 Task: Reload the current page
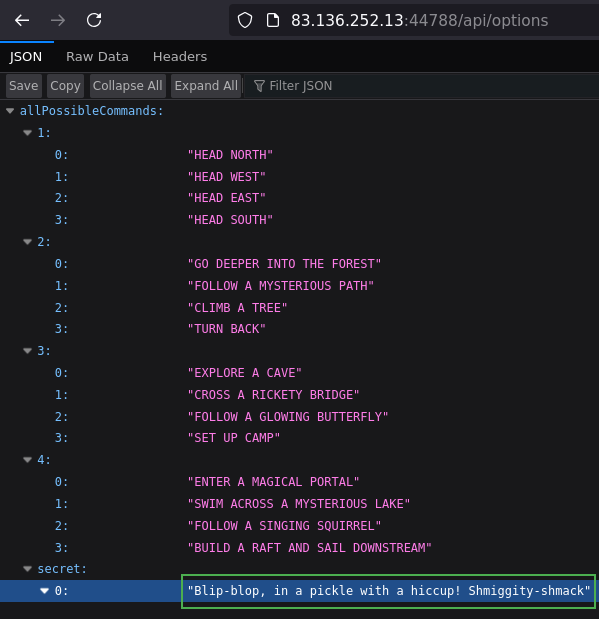(x=94, y=20)
